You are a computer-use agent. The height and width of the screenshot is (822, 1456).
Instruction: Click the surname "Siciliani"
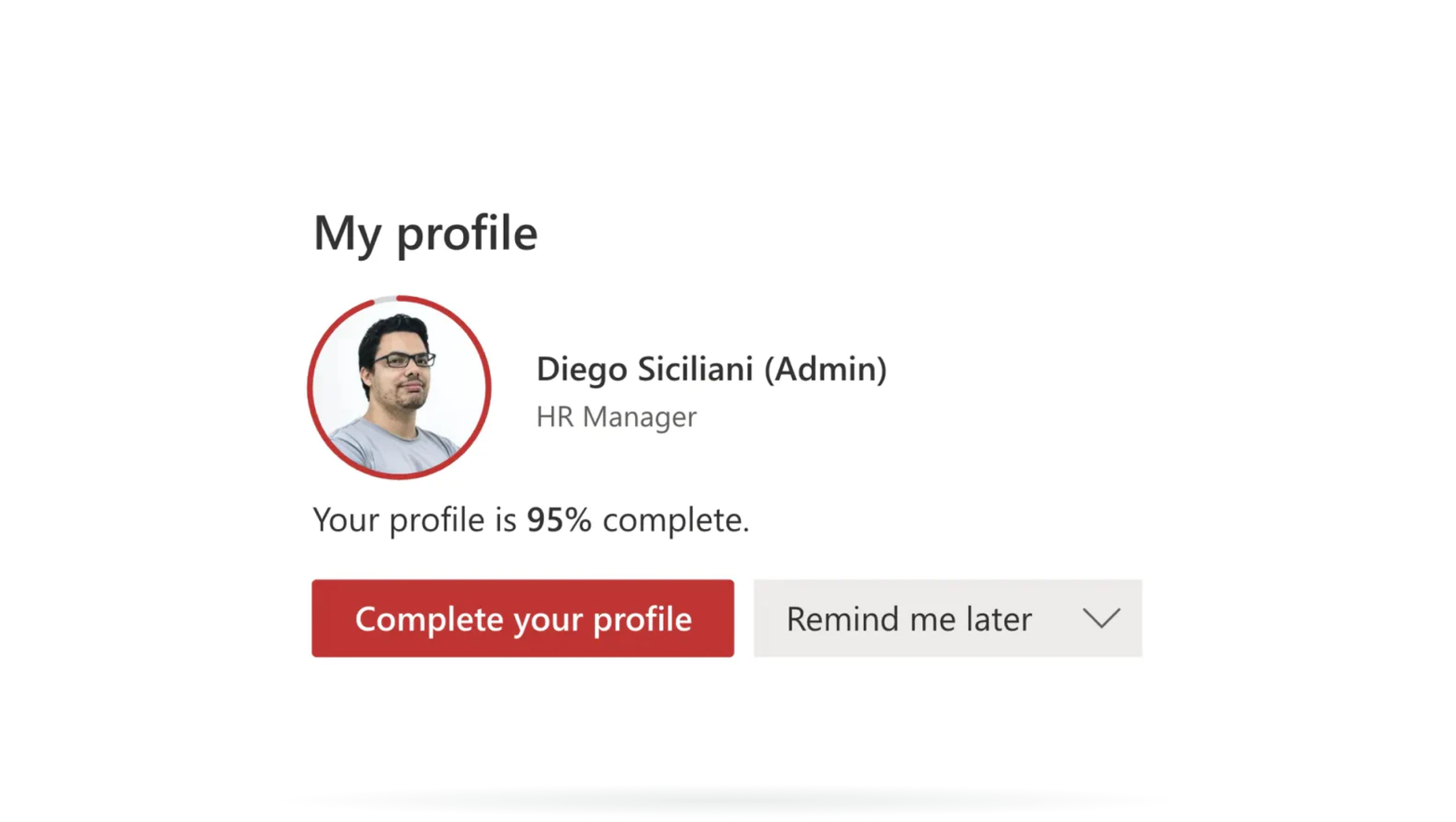coord(695,369)
